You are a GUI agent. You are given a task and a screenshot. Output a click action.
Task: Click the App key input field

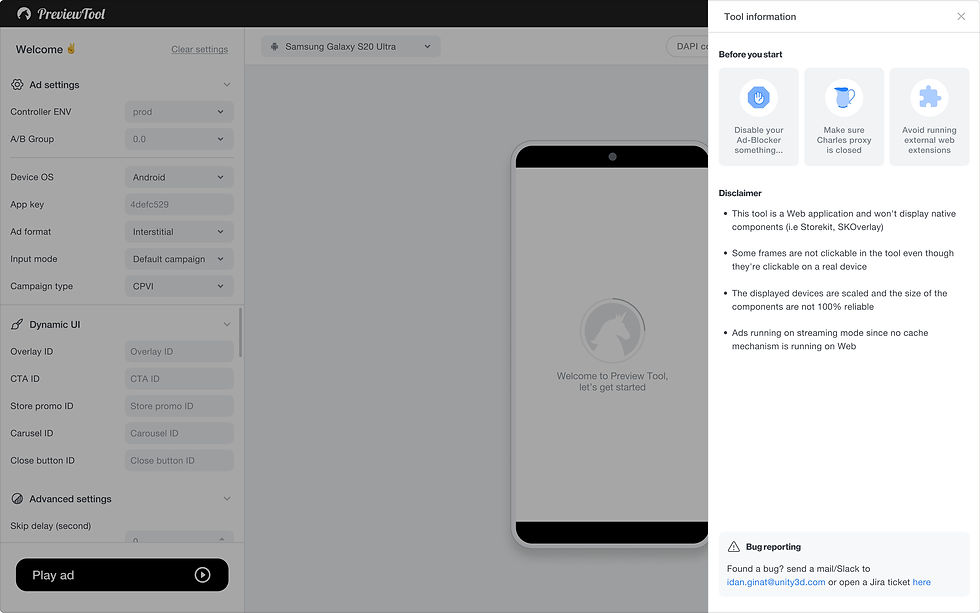pos(179,204)
